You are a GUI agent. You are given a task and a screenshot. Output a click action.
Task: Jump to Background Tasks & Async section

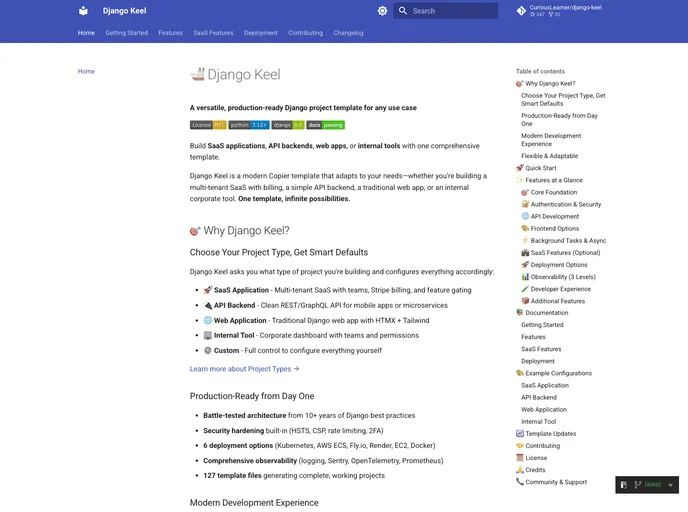pyautogui.click(x=564, y=240)
